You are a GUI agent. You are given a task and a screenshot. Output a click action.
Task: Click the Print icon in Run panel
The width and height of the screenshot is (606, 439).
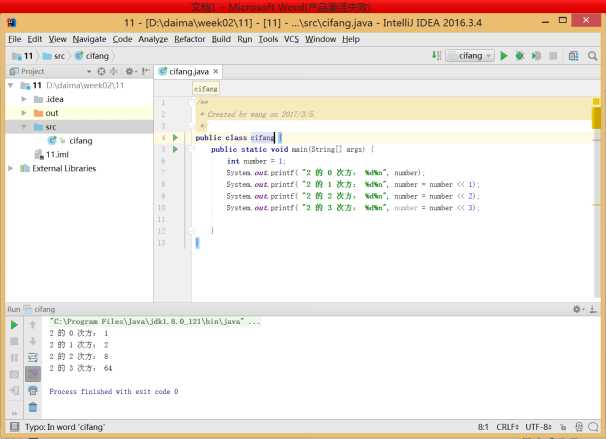(33, 391)
